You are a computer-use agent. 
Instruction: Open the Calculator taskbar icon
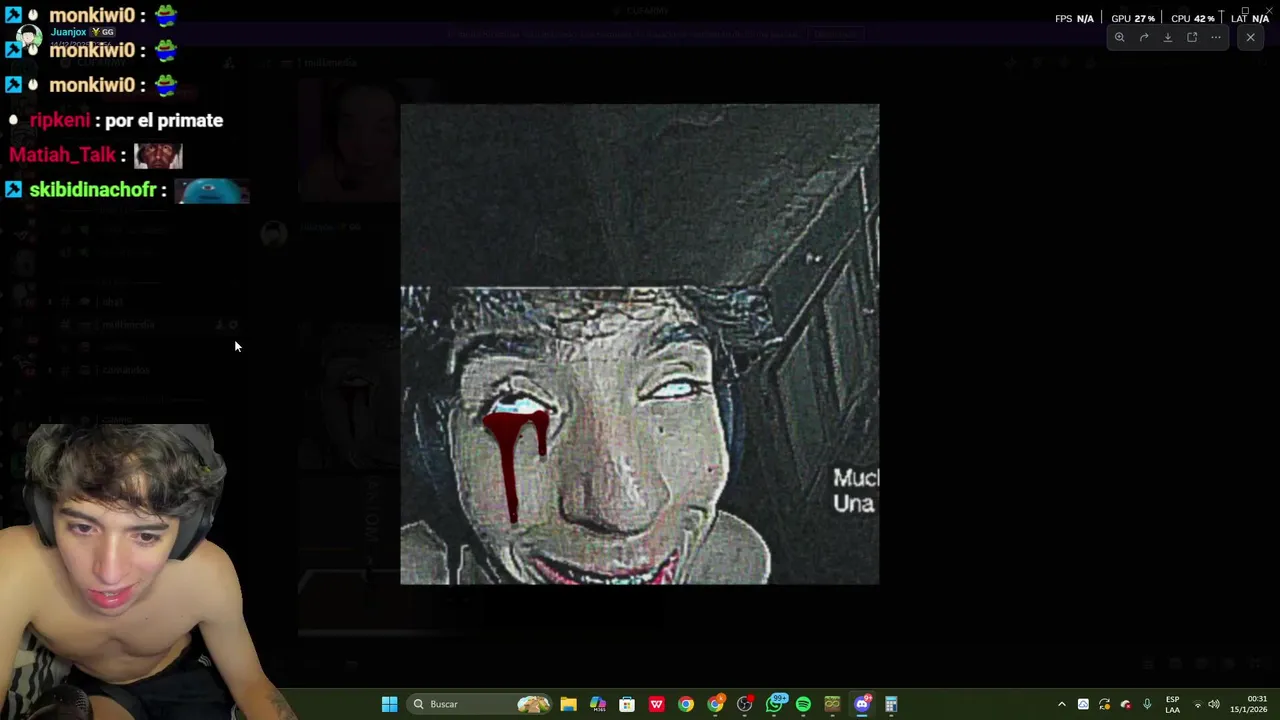tap(891, 704)
